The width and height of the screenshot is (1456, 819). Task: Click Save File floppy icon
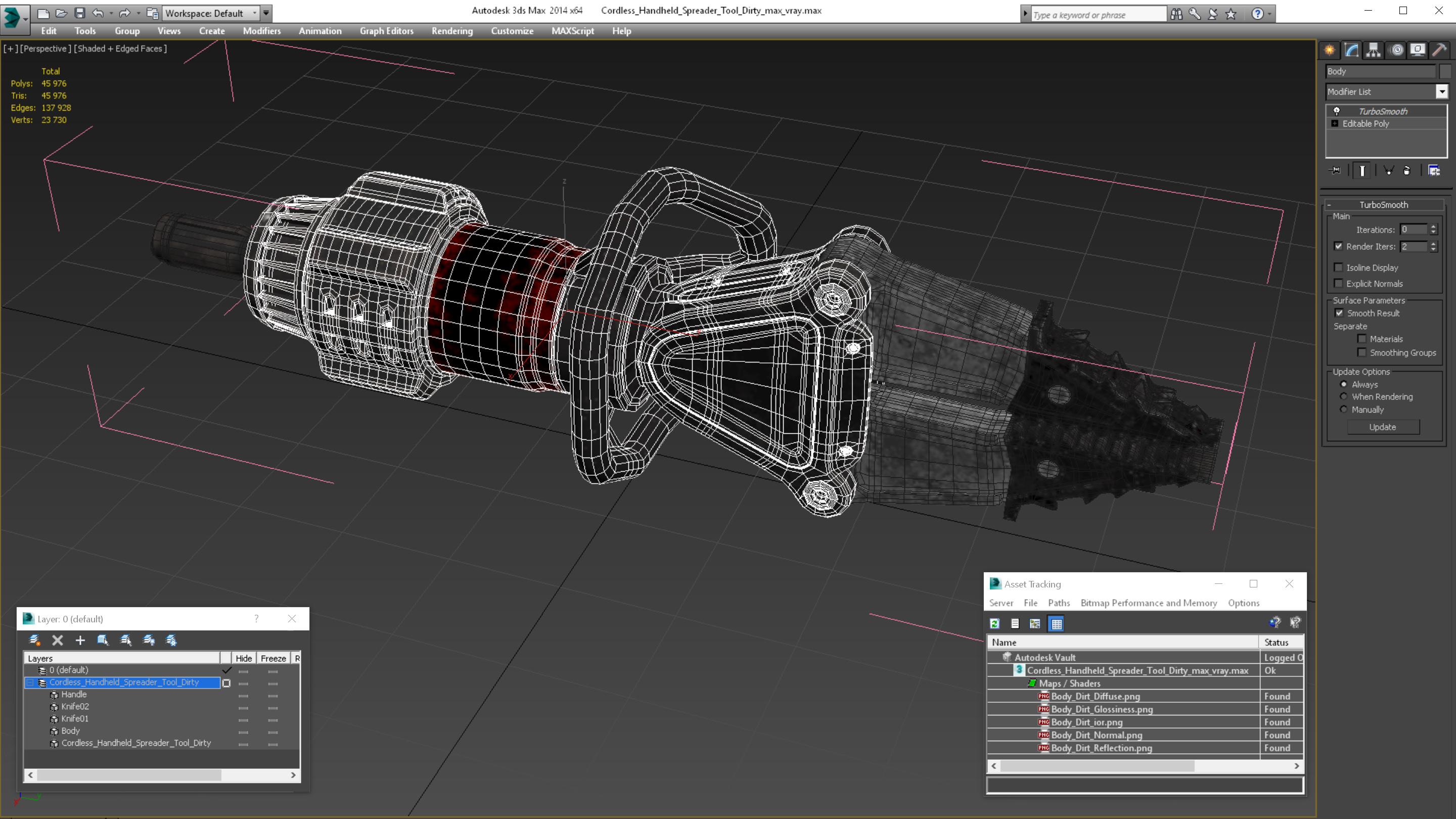[80, 13]
